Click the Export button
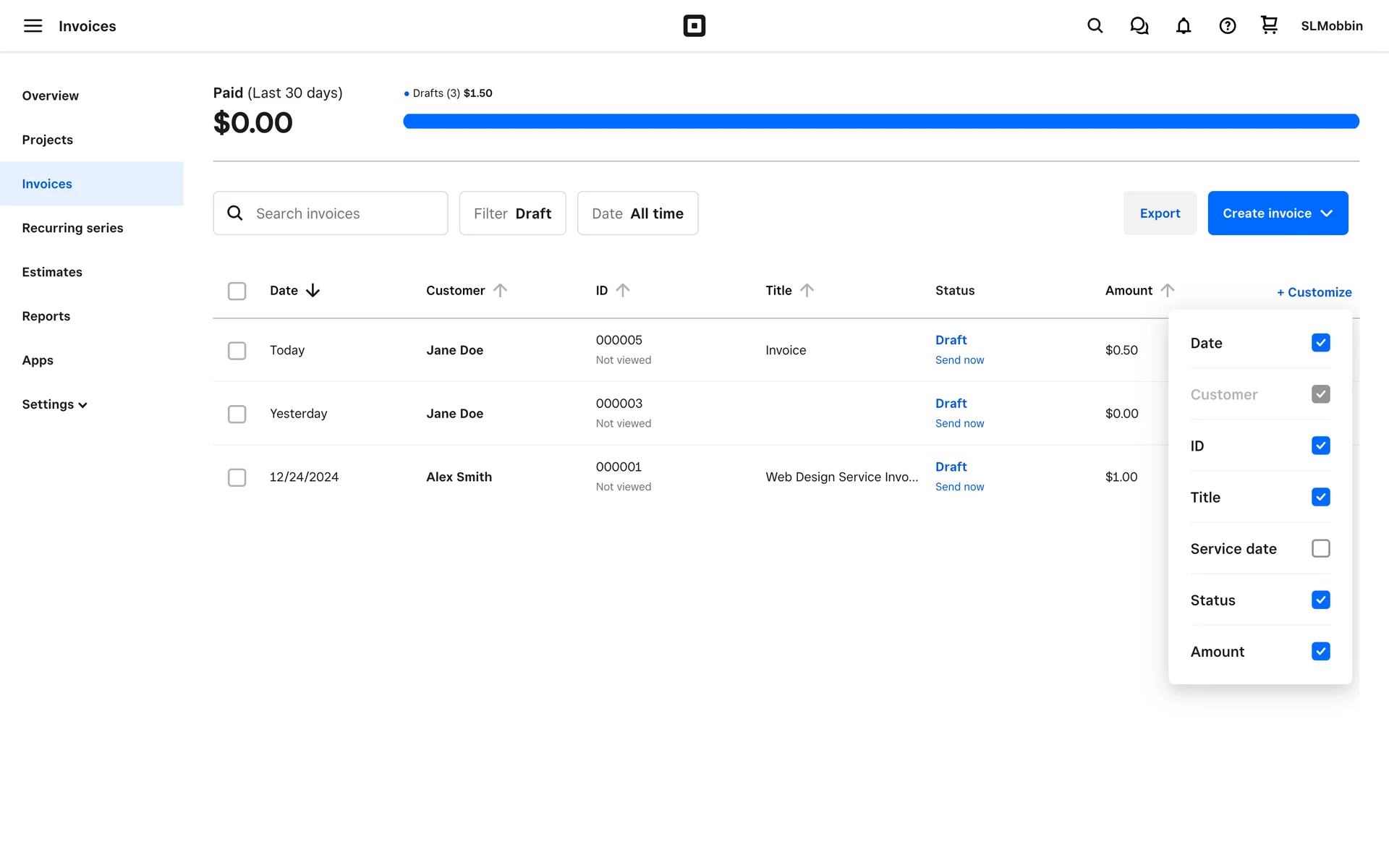The height and width of the screenshot is (868, 1389). tap(1160, 213)
